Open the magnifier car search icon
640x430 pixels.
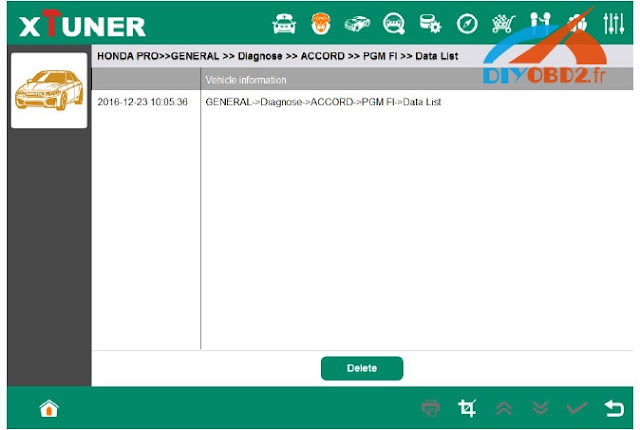394,24
